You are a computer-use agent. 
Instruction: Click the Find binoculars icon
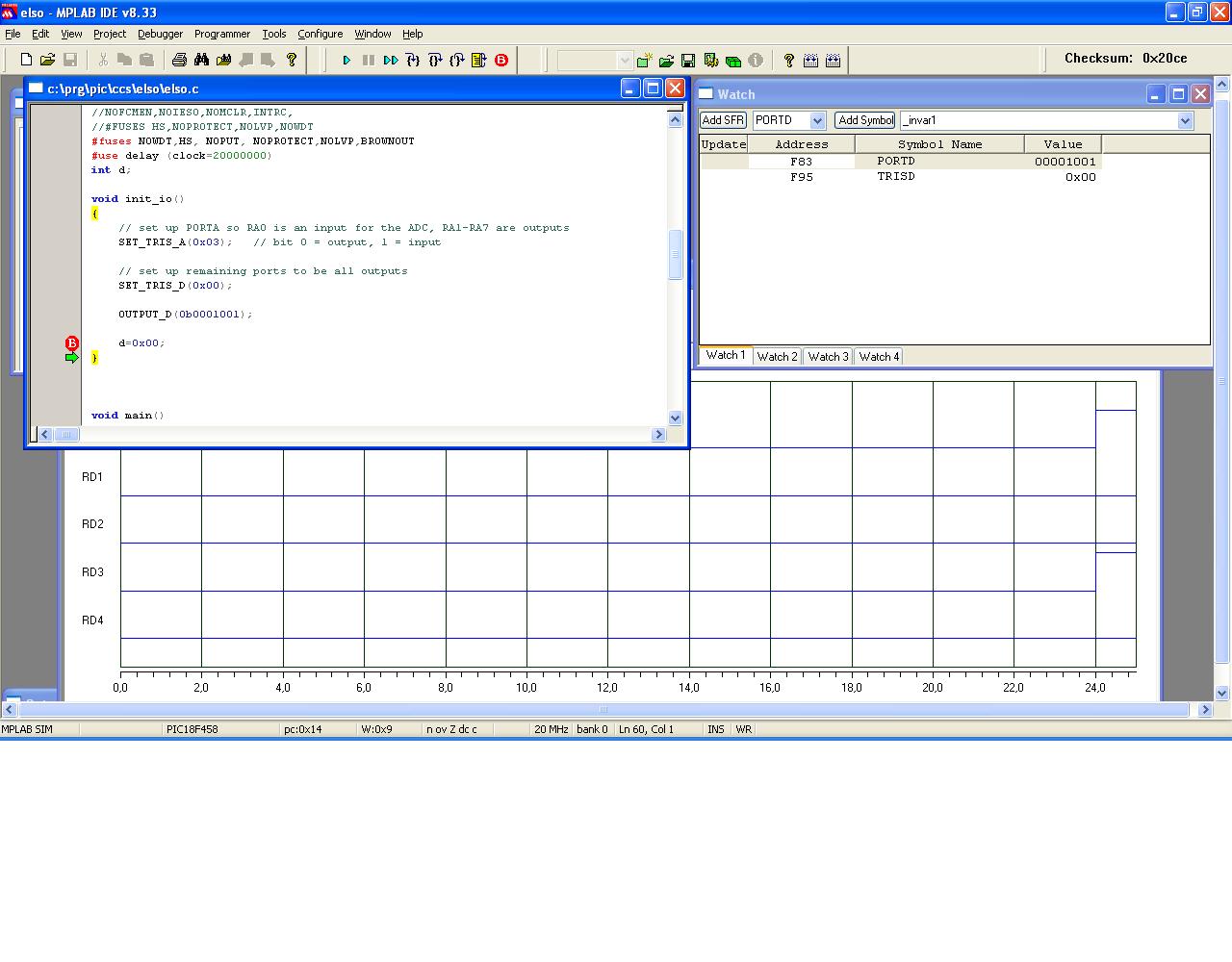tap(201, 60)
